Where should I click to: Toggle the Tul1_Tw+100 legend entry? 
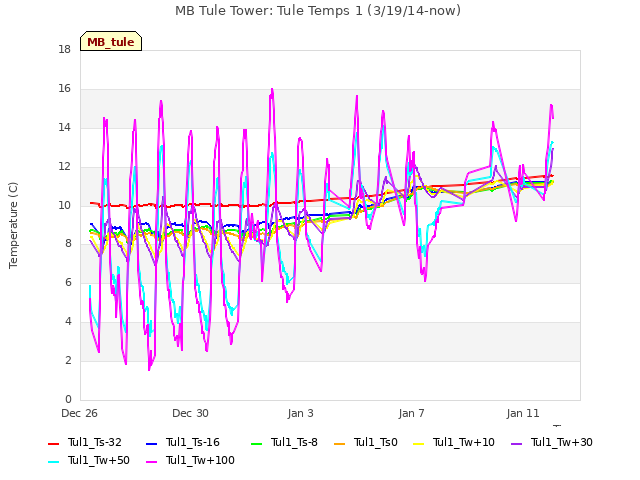(x=190, y=460)
